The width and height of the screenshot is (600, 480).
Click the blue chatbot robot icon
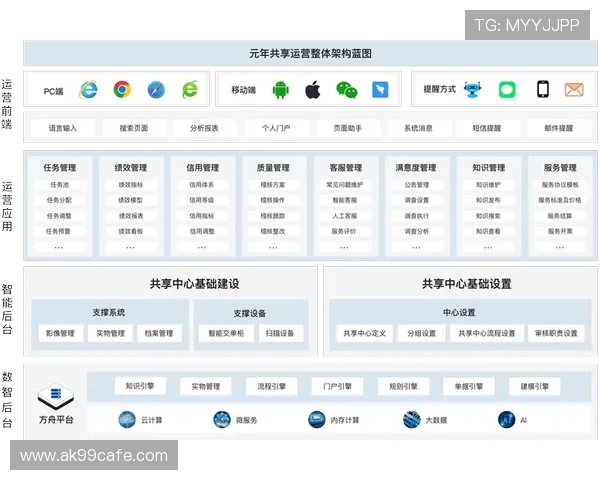[473, 90]
